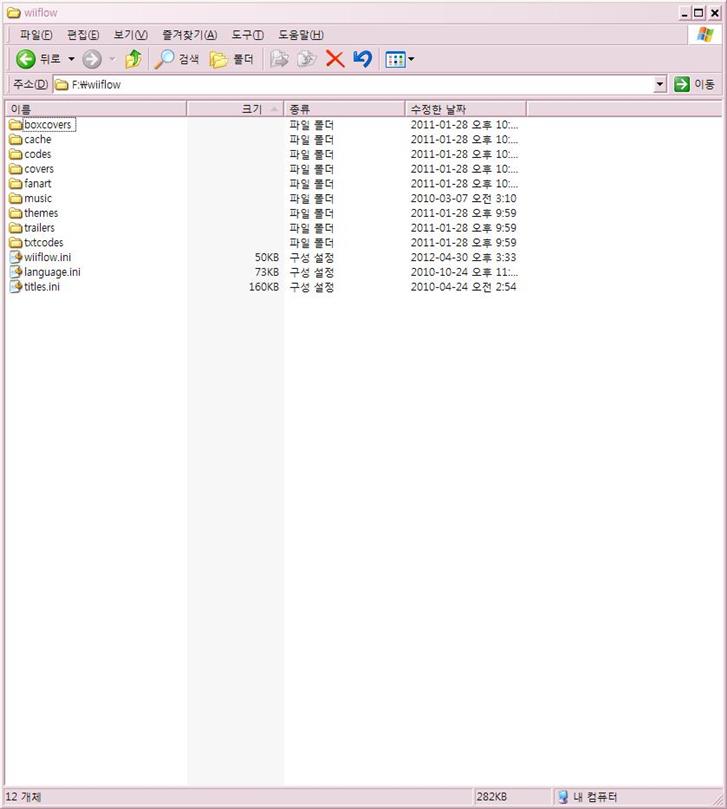
Task: Delete with the red X icon
Action: point(335,59)
